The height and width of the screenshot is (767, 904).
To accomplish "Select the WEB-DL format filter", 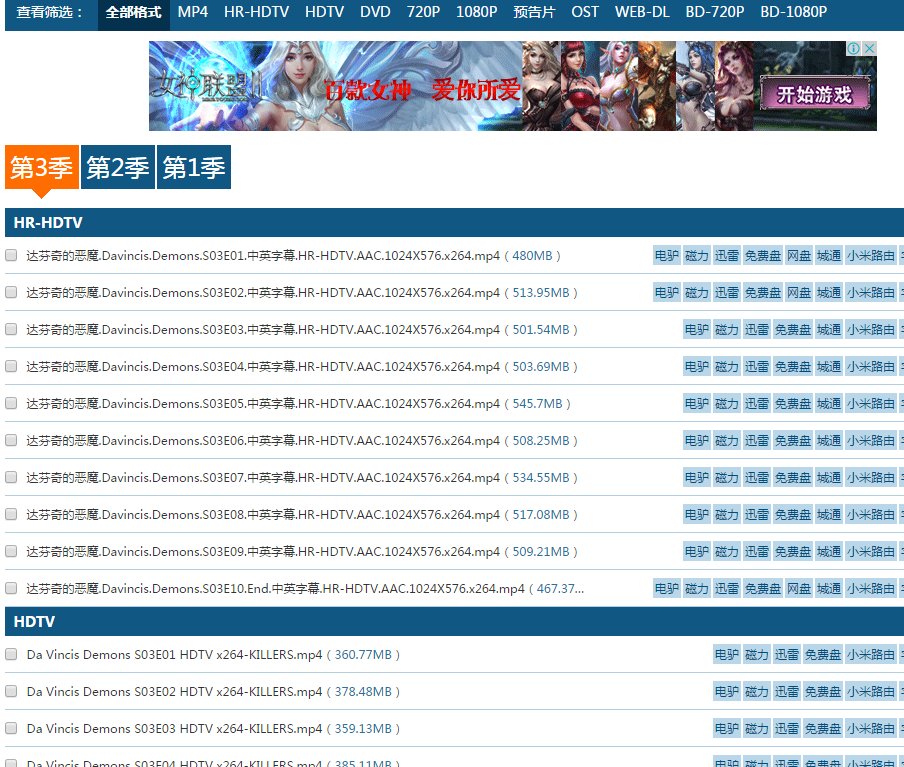I will click(x=642, y=12).
